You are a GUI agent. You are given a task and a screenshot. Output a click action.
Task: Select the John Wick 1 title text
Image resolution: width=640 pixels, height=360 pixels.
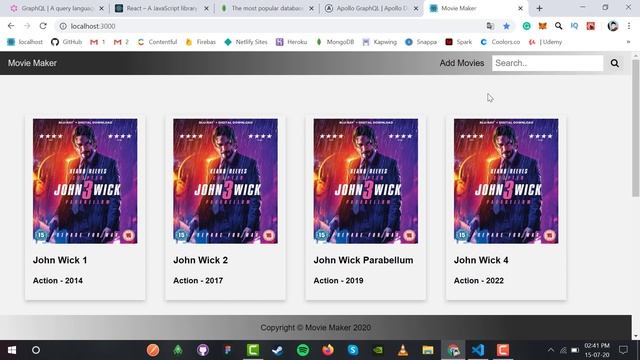(x=60, y=260)
